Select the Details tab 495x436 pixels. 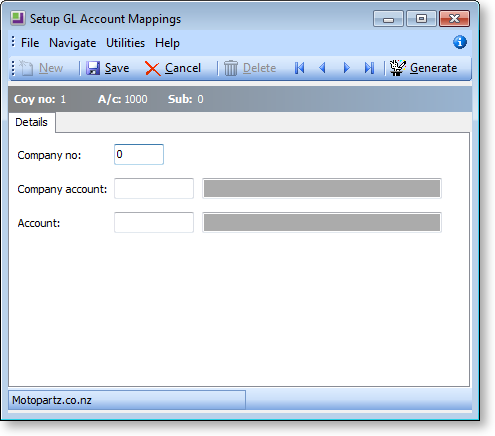point(32,122)
